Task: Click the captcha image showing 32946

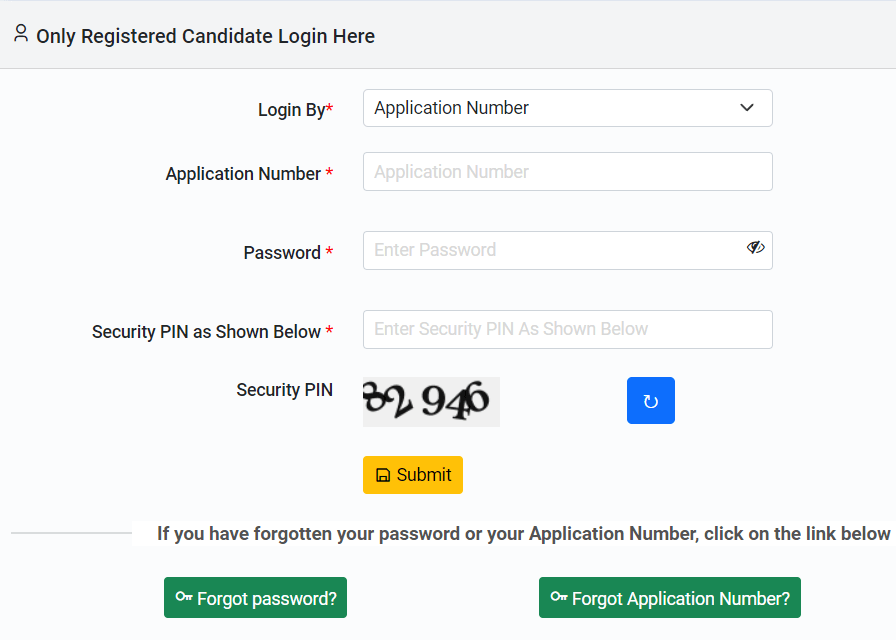Action: point(431,402)
